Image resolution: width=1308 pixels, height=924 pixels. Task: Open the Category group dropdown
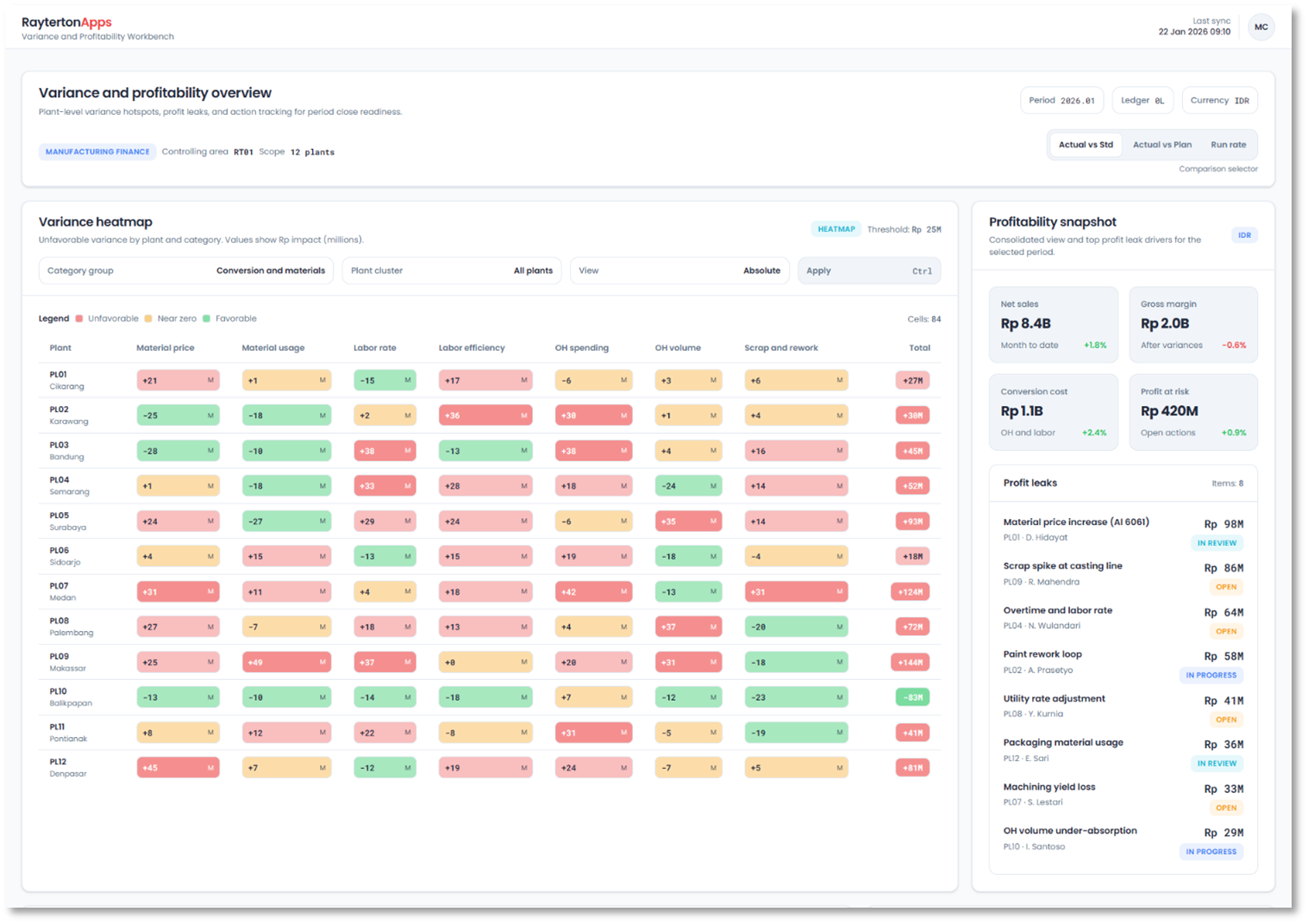(x=185, y=271)
